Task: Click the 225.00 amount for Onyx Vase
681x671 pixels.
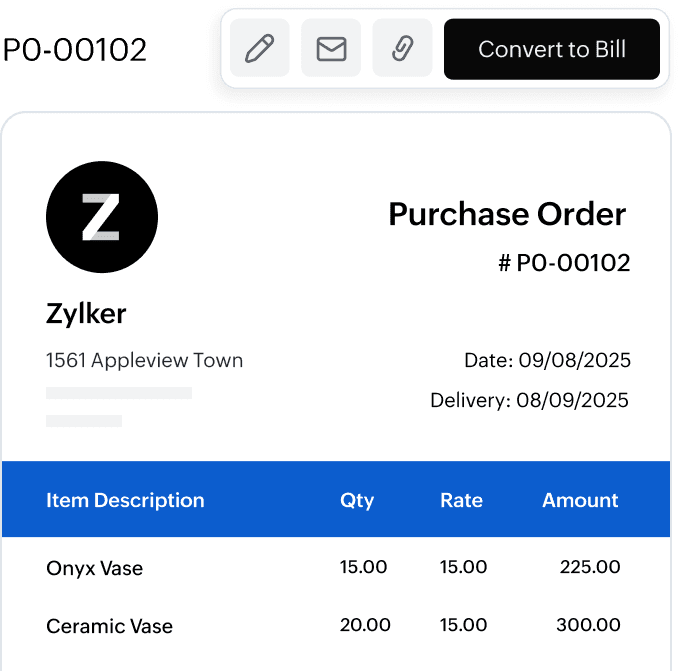Action: 589,567
